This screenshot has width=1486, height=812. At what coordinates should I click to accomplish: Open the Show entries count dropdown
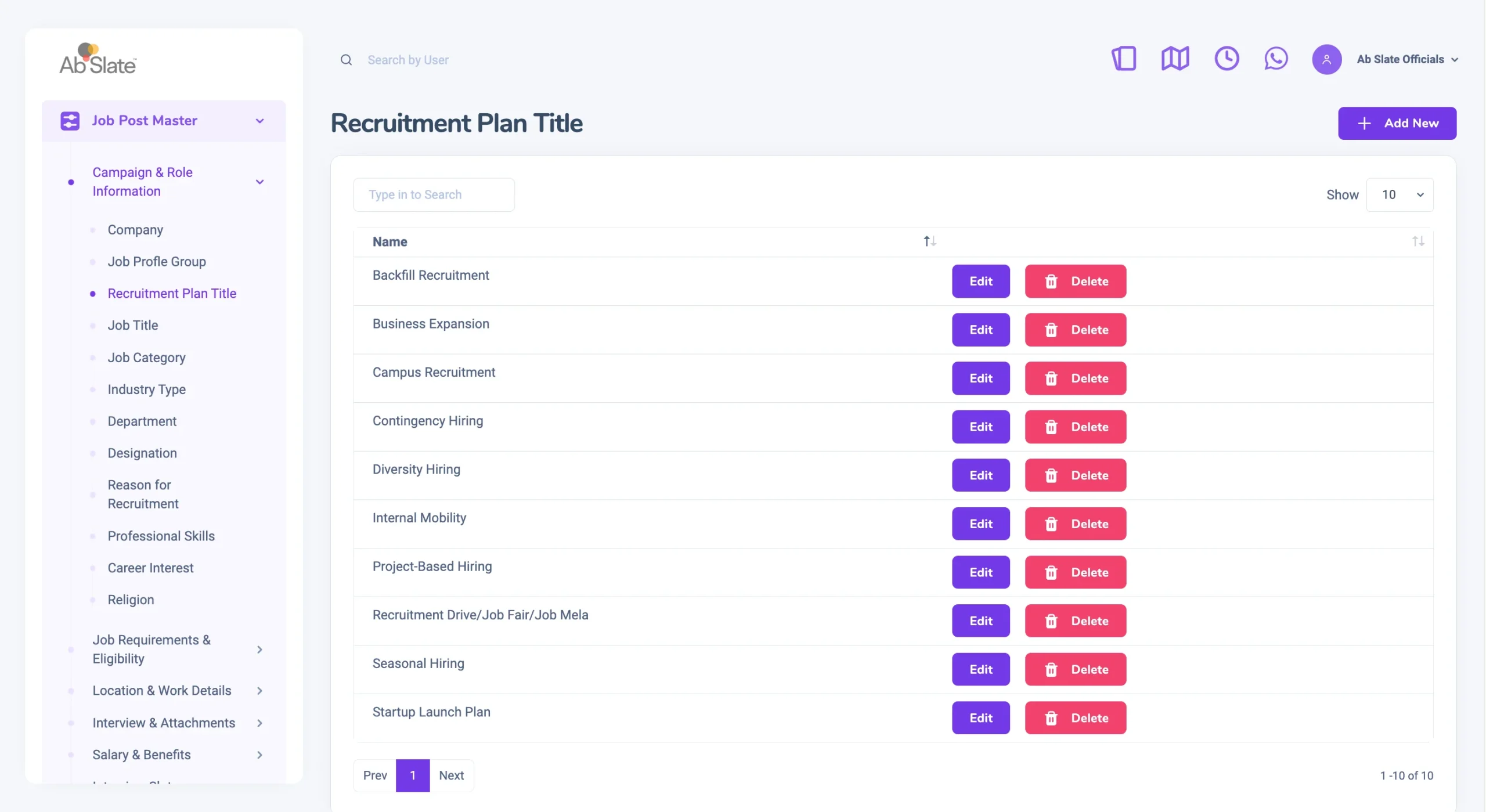tap(1400, 195)
